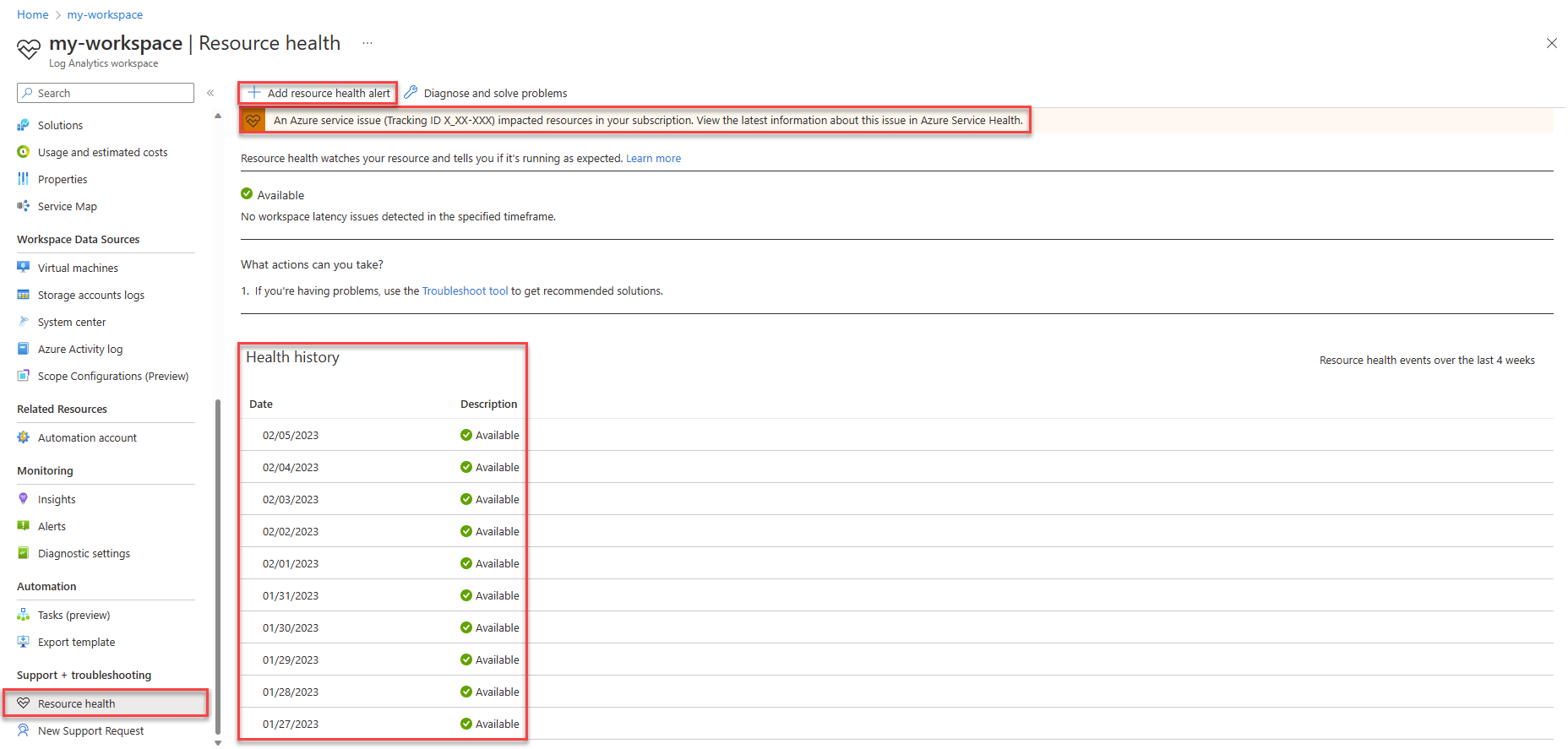
Task: Open Virtual machines data source
Action: 78,268
